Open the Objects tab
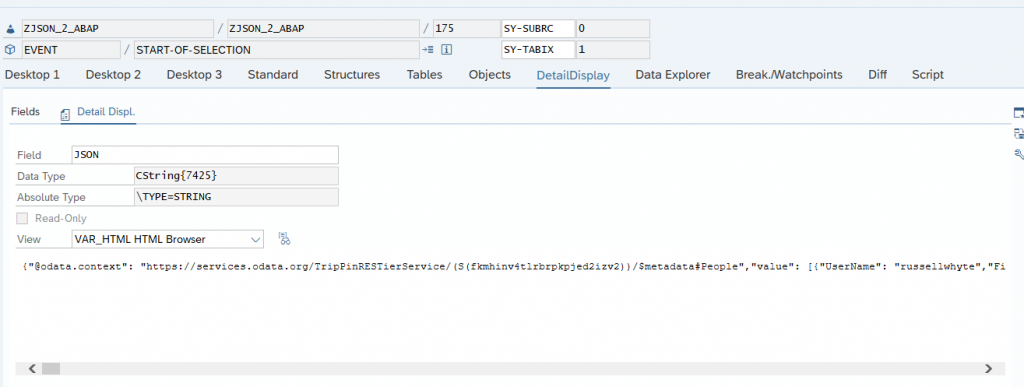The image size is (1024, 387). [x=490, y=74]
